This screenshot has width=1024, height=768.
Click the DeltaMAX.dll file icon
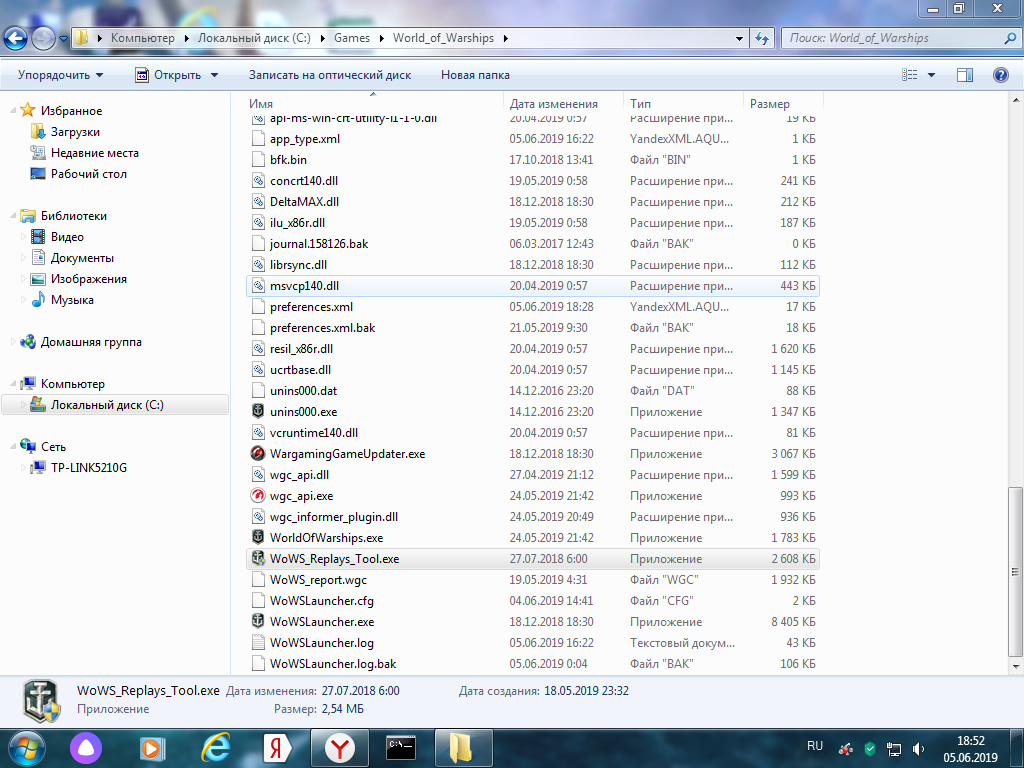click(258, 202)
